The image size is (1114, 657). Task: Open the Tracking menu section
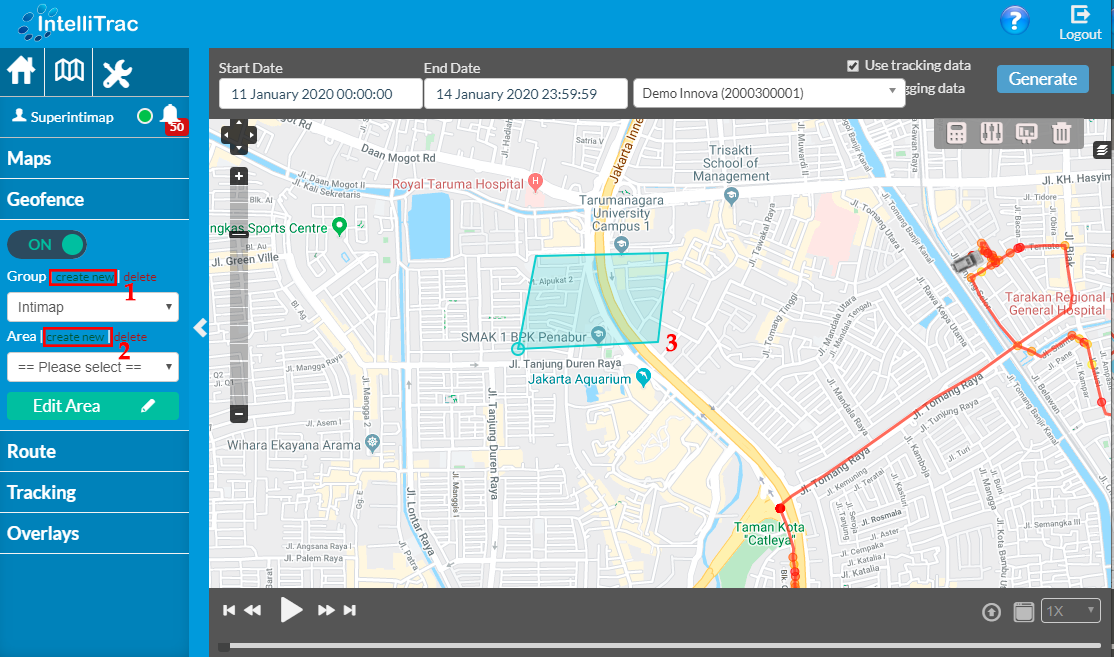42,492
